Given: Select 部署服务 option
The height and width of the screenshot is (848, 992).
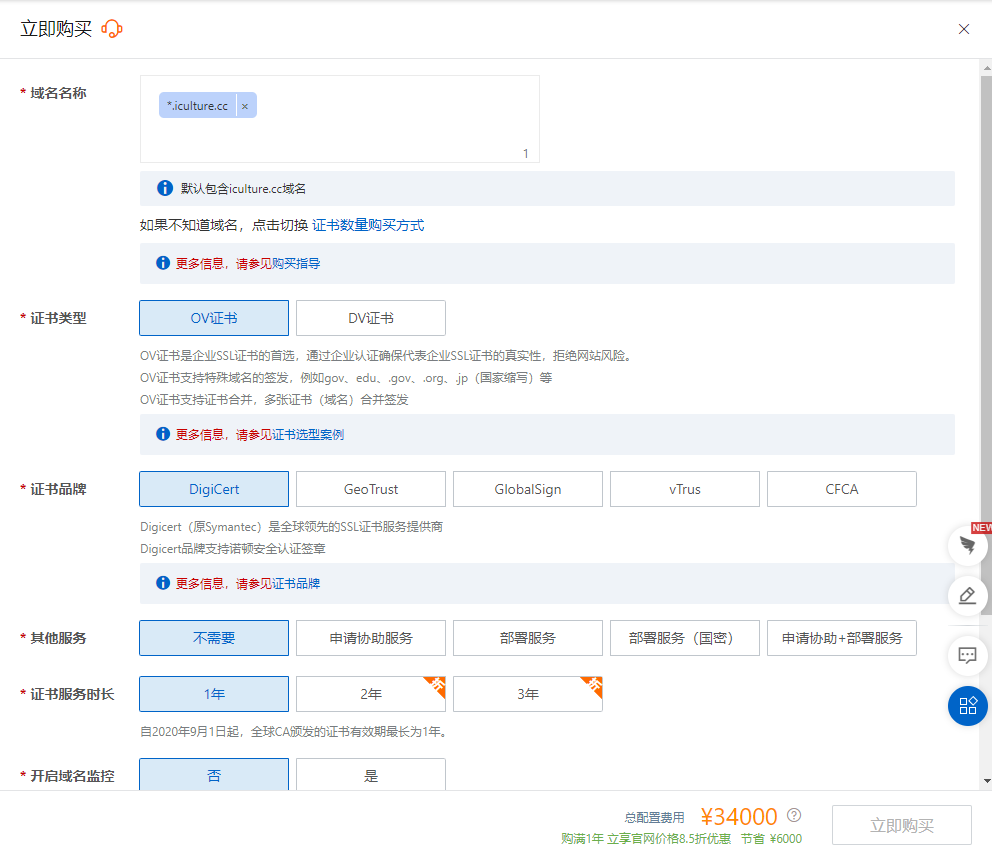Looking at the screenshot, I should (x=528, y=638).
